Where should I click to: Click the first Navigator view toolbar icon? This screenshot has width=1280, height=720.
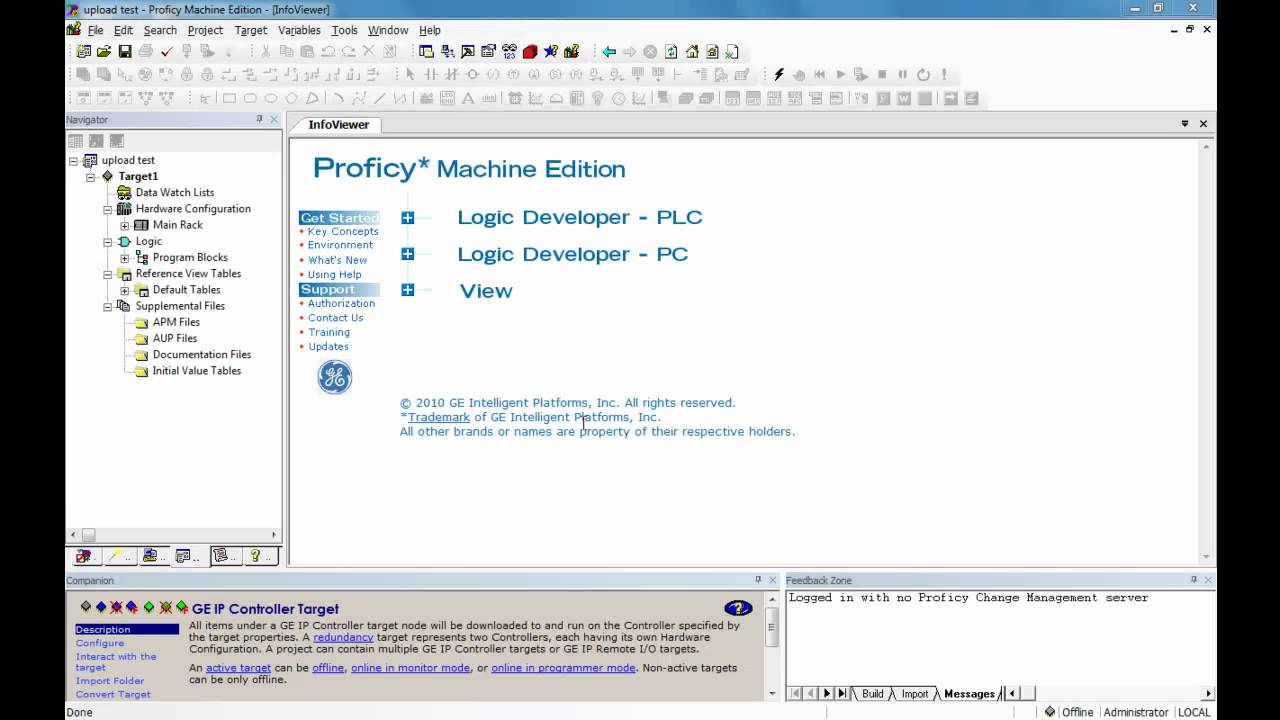click(x=75, y=141)
